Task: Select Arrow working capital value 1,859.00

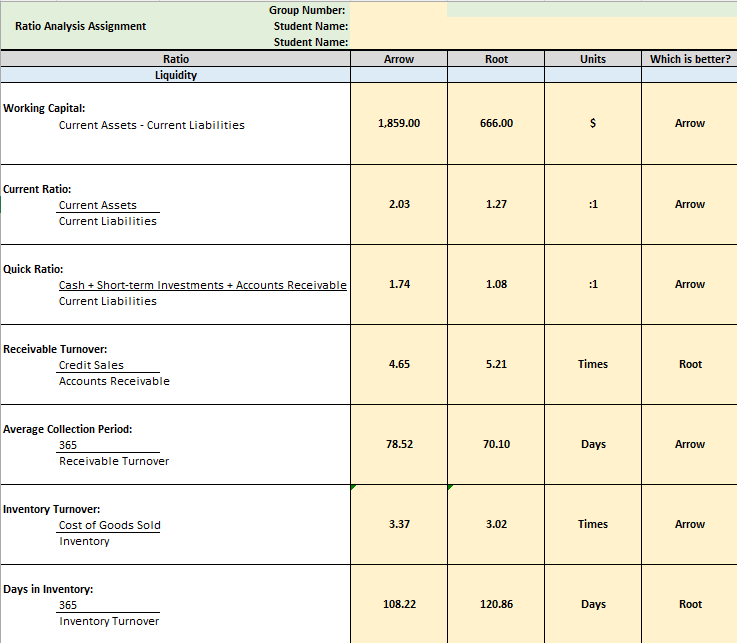Action: [399, 123]
